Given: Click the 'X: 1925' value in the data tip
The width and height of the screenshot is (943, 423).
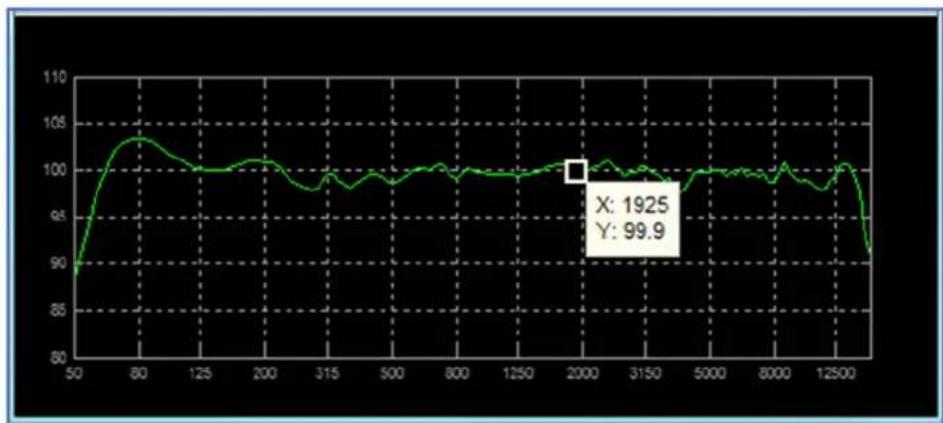Looking at the screenshot, I should pos(632,206).
